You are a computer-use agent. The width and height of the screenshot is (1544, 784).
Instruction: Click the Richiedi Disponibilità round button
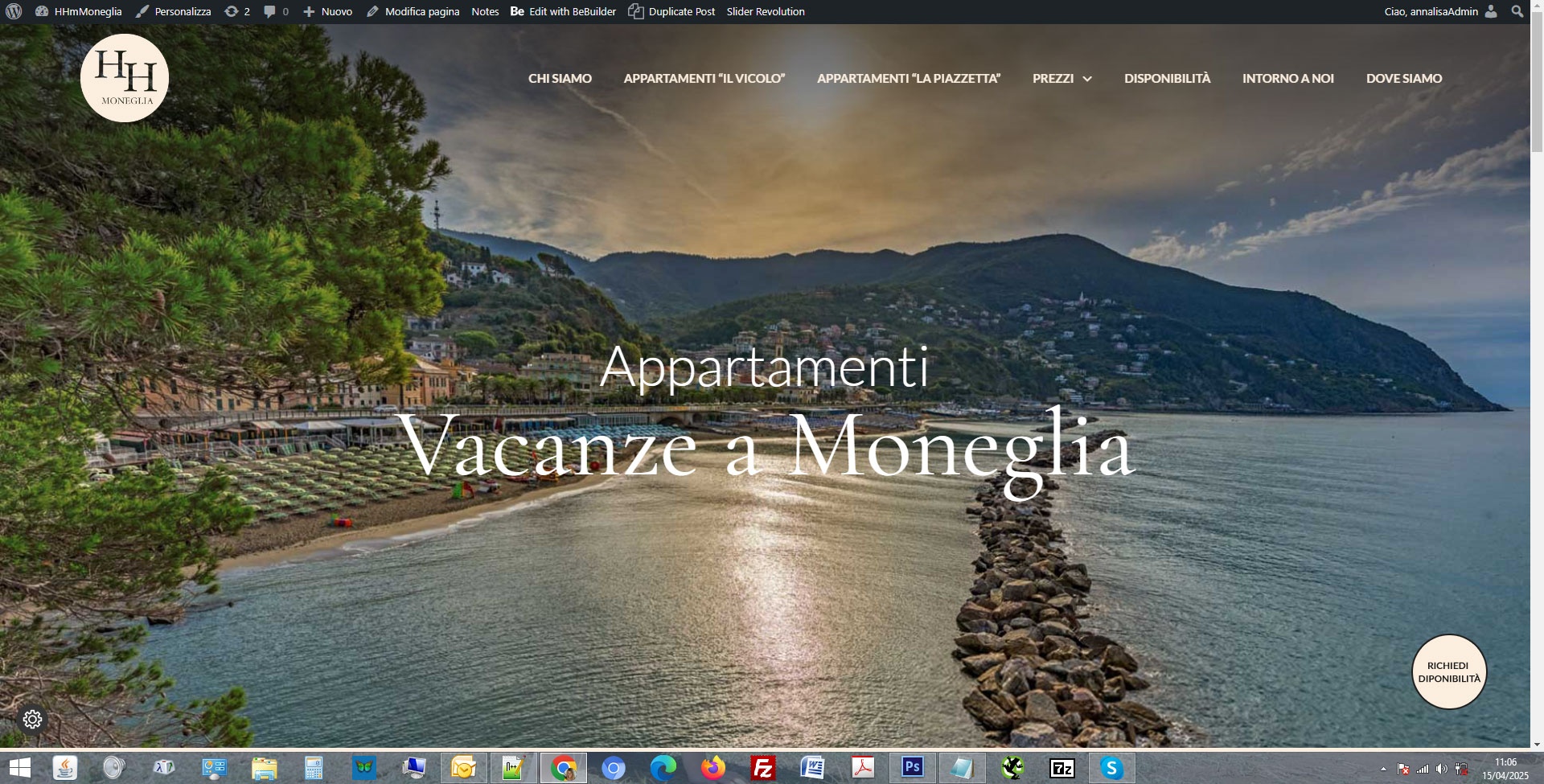[x=1449, y=672]
